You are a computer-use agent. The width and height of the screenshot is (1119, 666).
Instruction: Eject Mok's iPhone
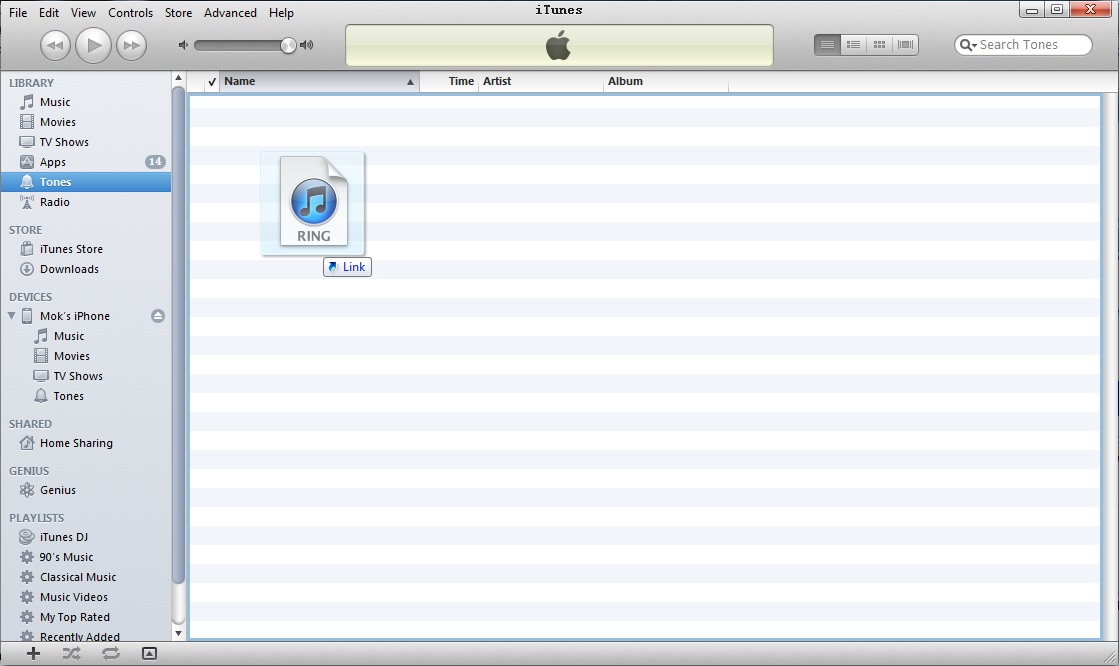tap(158, 316)
